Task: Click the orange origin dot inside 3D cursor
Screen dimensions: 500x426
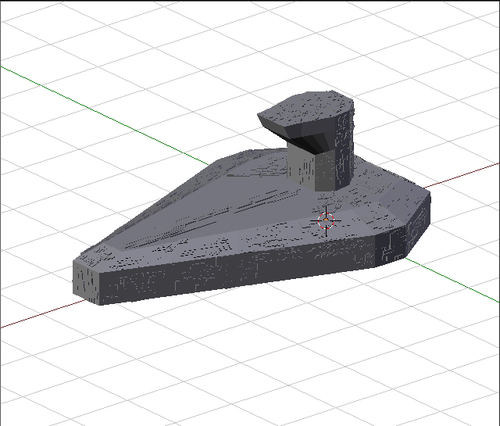Action: pyautogui.click(x=326, y=220)
